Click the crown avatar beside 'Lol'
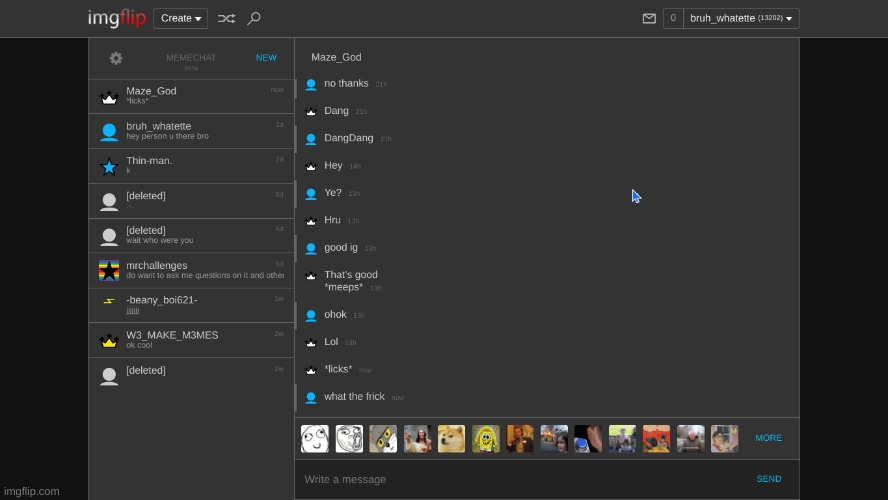888x500 pixels. [311, 343]
